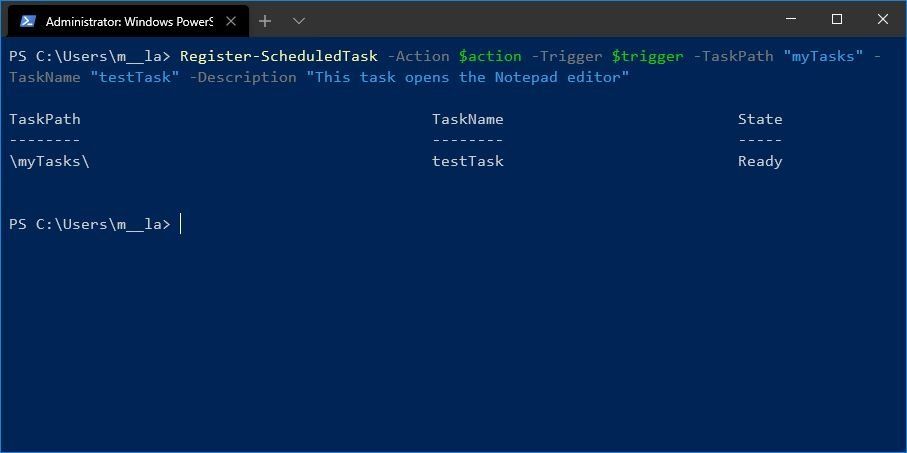Viewport: 907px width, 453px height.
Task: Click the State column header
Action: point(760,119)
